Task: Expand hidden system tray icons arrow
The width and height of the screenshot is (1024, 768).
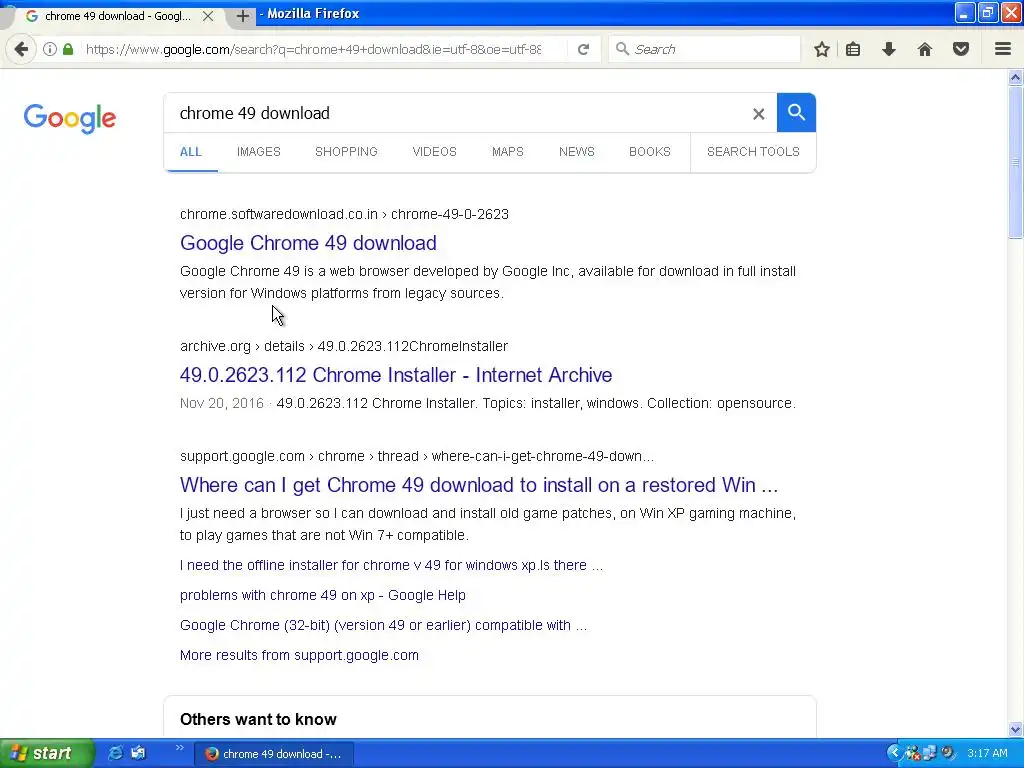Action: click(x=894, y=753)
